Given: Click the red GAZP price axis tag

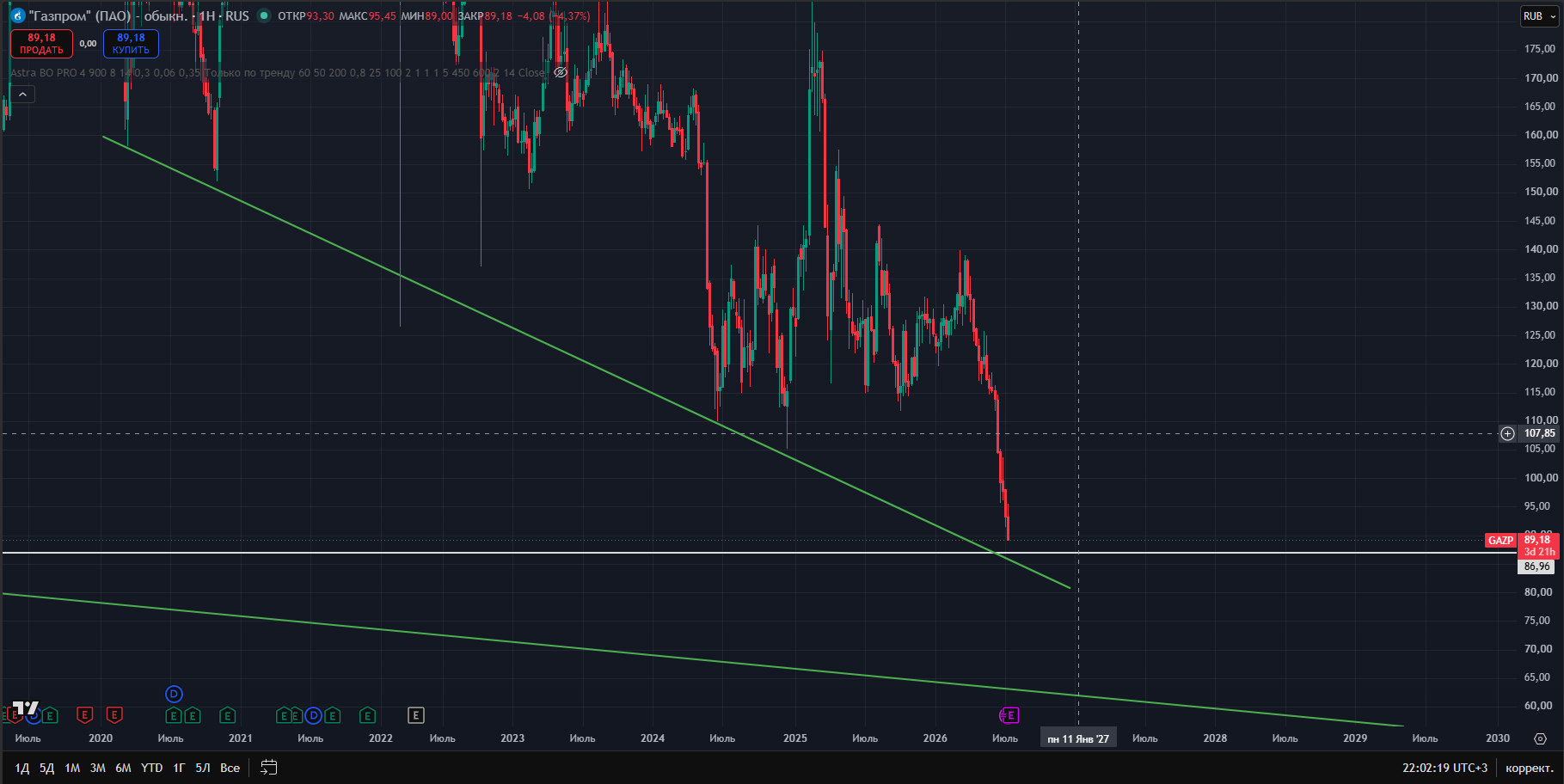Looking at the screenshot, I should tap(1500, 541).
